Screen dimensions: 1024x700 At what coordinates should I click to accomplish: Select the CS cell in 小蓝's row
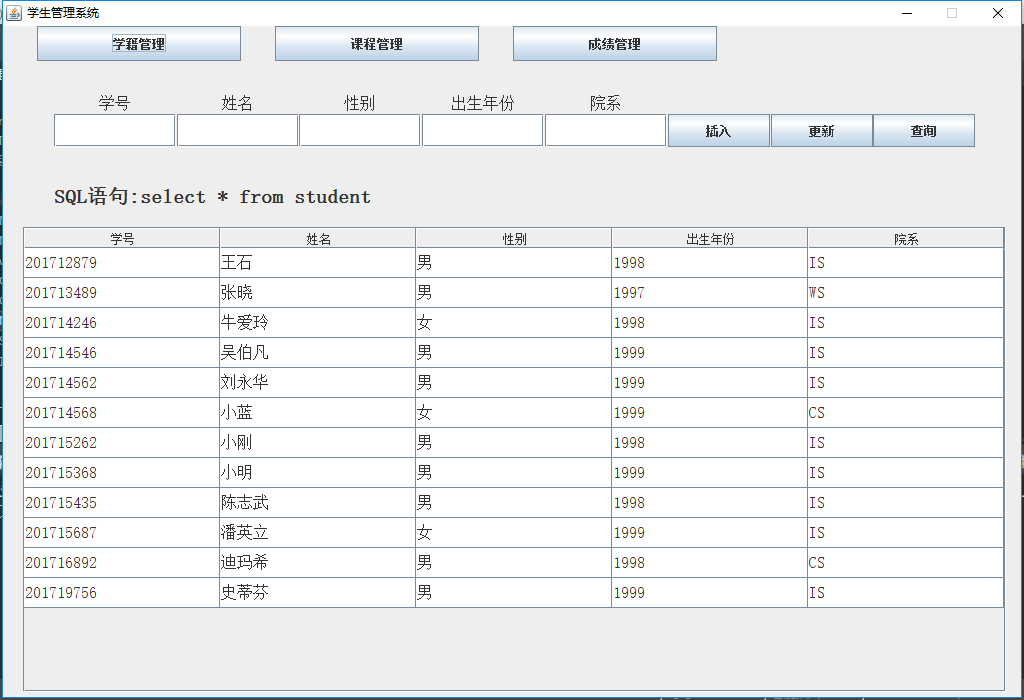coord(905,413)
